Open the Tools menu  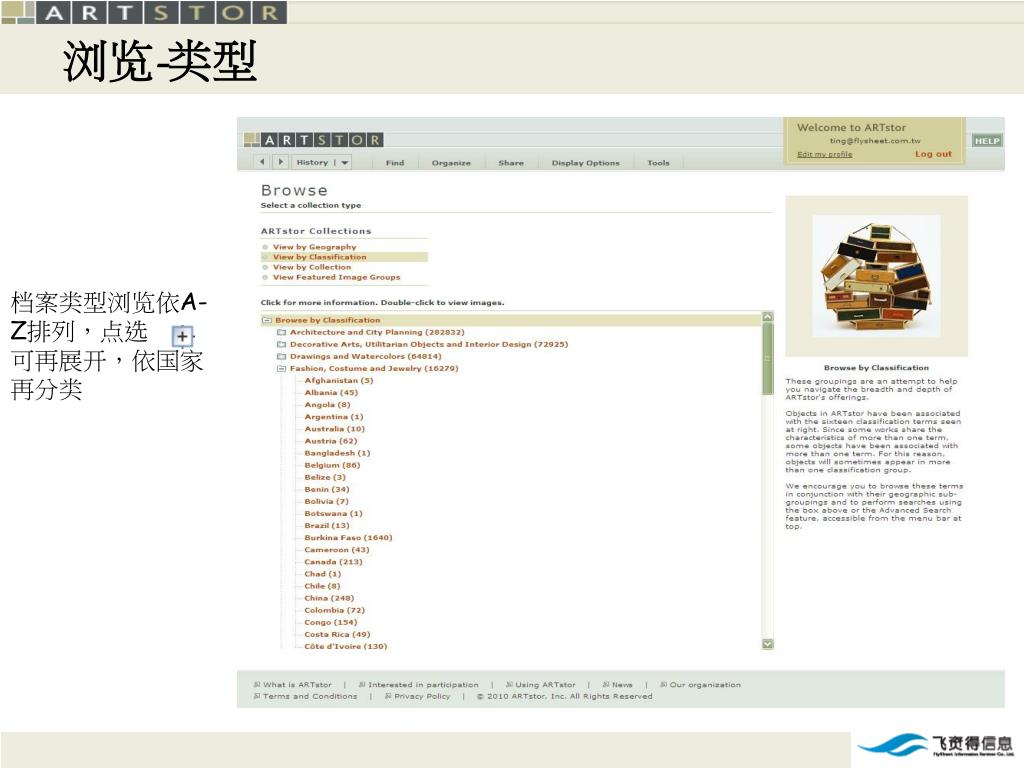coord(658,163)
